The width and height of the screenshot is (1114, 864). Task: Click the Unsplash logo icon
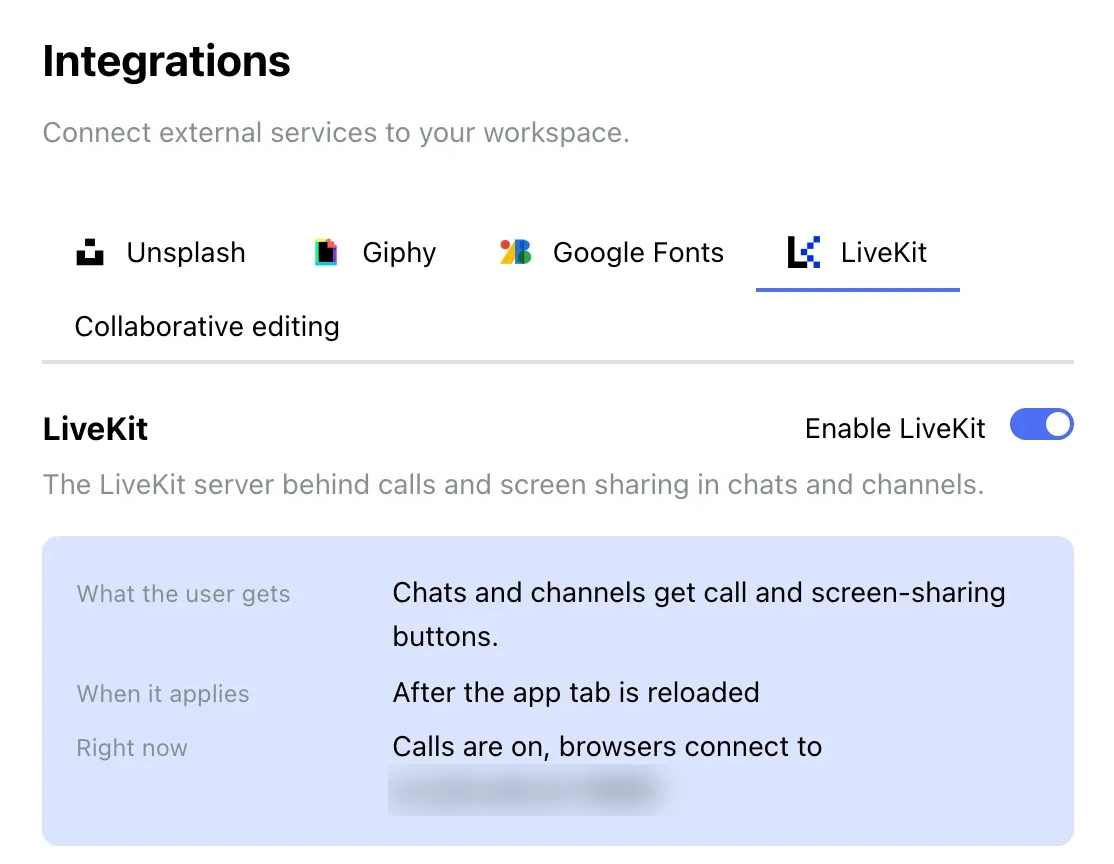click(90, 252)
